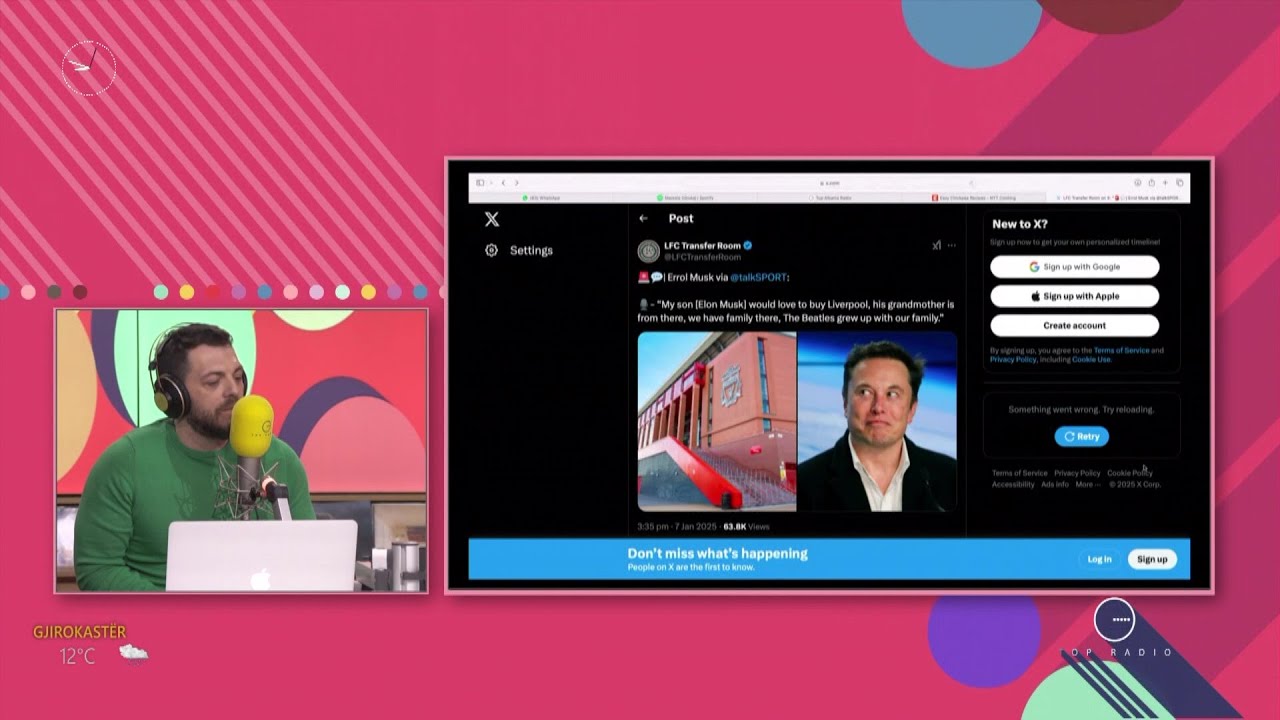1280x720 pixels.
Task: Open the post's three-dot more menu
Action: pyautogui.click(x=952, y=245)
